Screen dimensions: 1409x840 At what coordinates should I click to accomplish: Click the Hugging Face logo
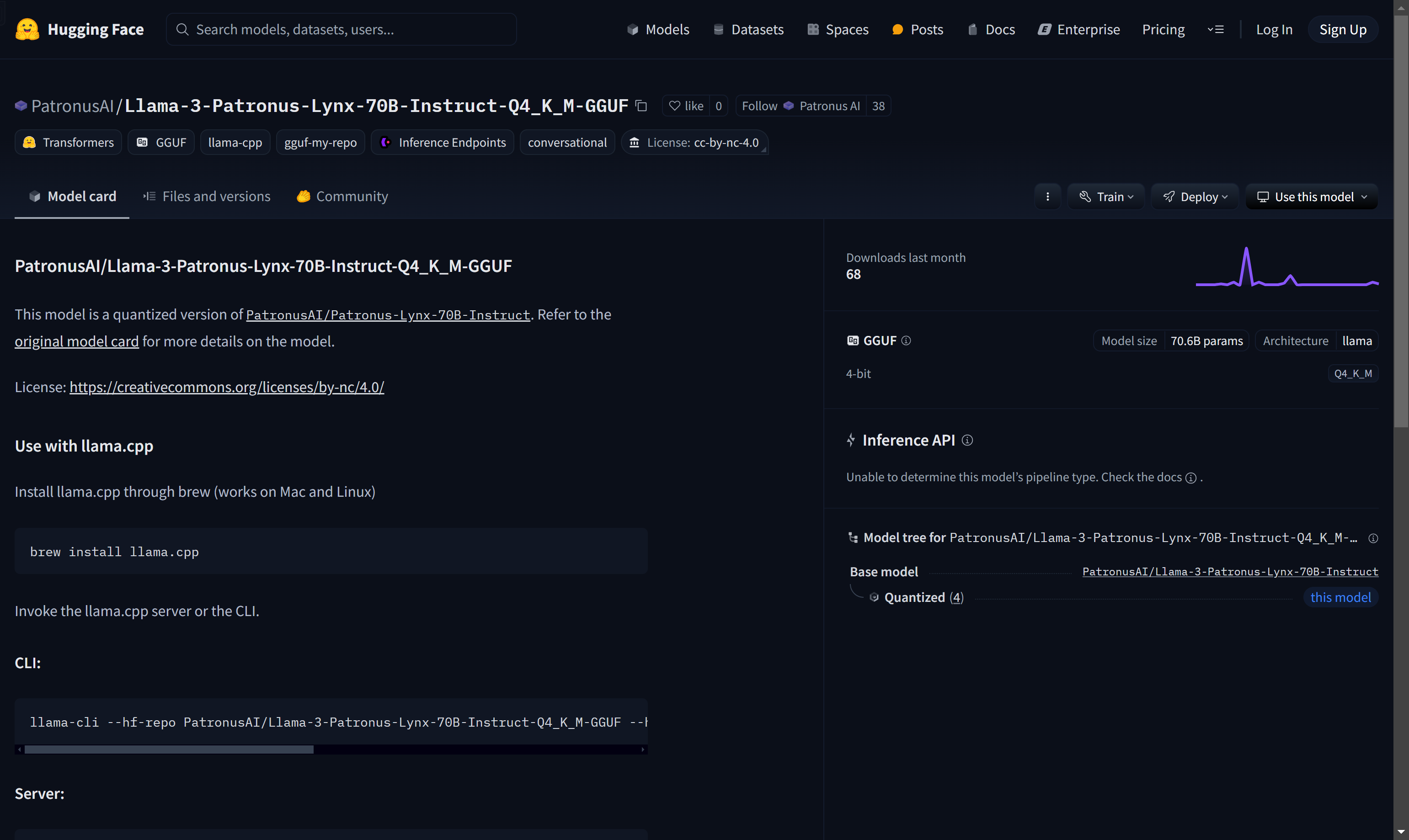[x=79, y=29]
